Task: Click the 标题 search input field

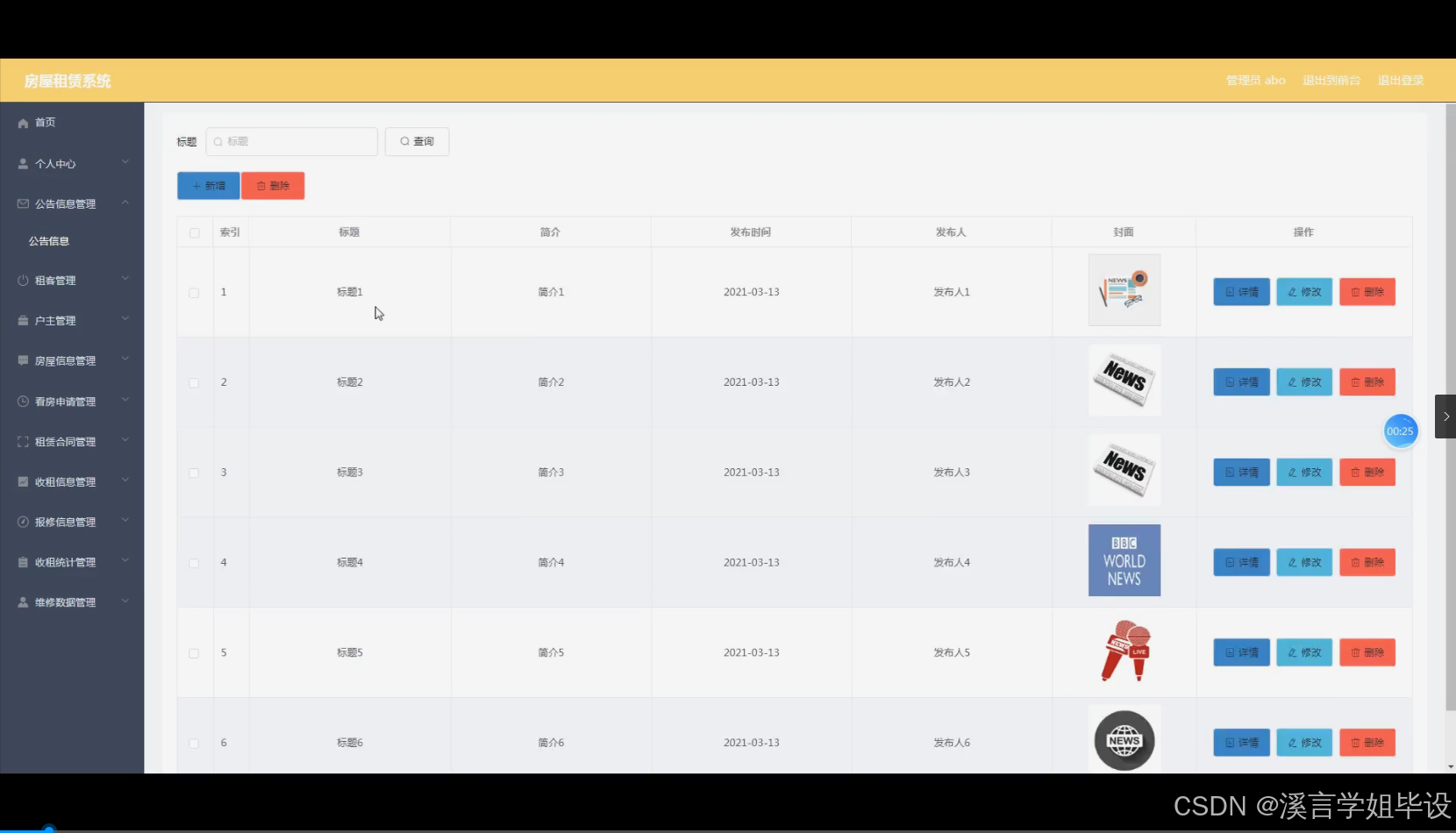Action: [x=292, y=141]
